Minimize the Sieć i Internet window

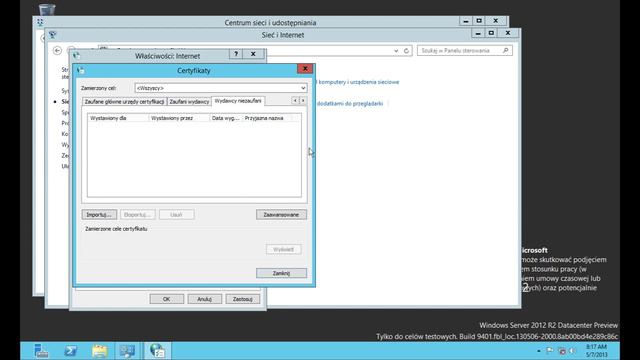pos(478,33)
